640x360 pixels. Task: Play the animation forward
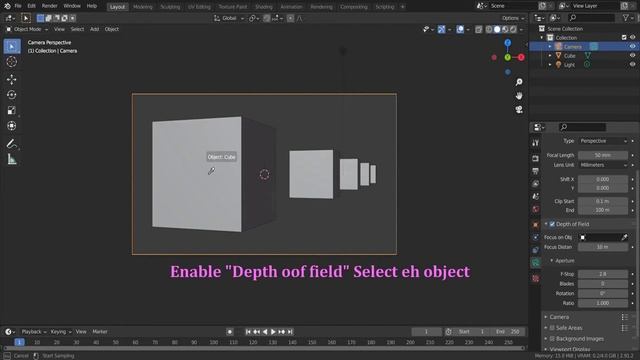(x=273, y=332)
